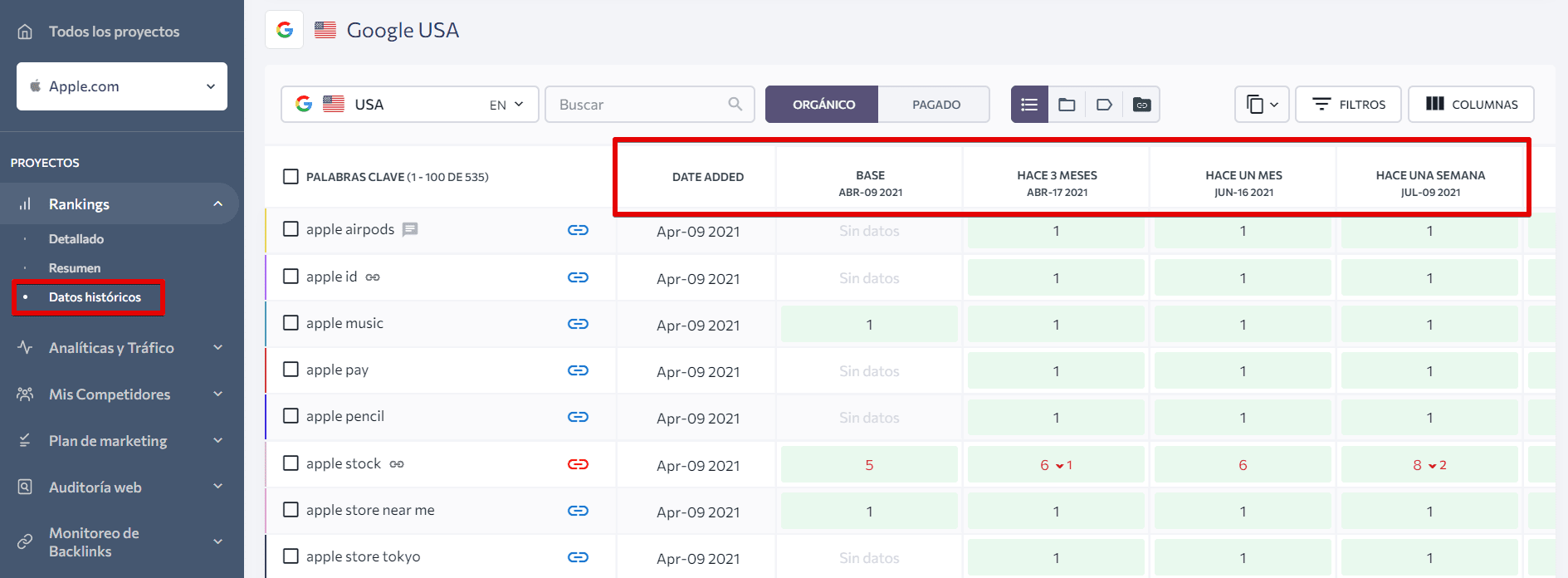Check the apple music keyword checkbox
This screenshot has width=1568, height=578.
291,322
